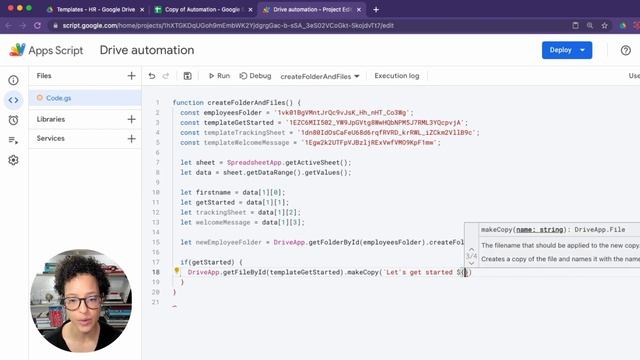This screenshot has height=360, width=640.
Task: Add a service with Services plus icon
Action: [x=131, y=139]
